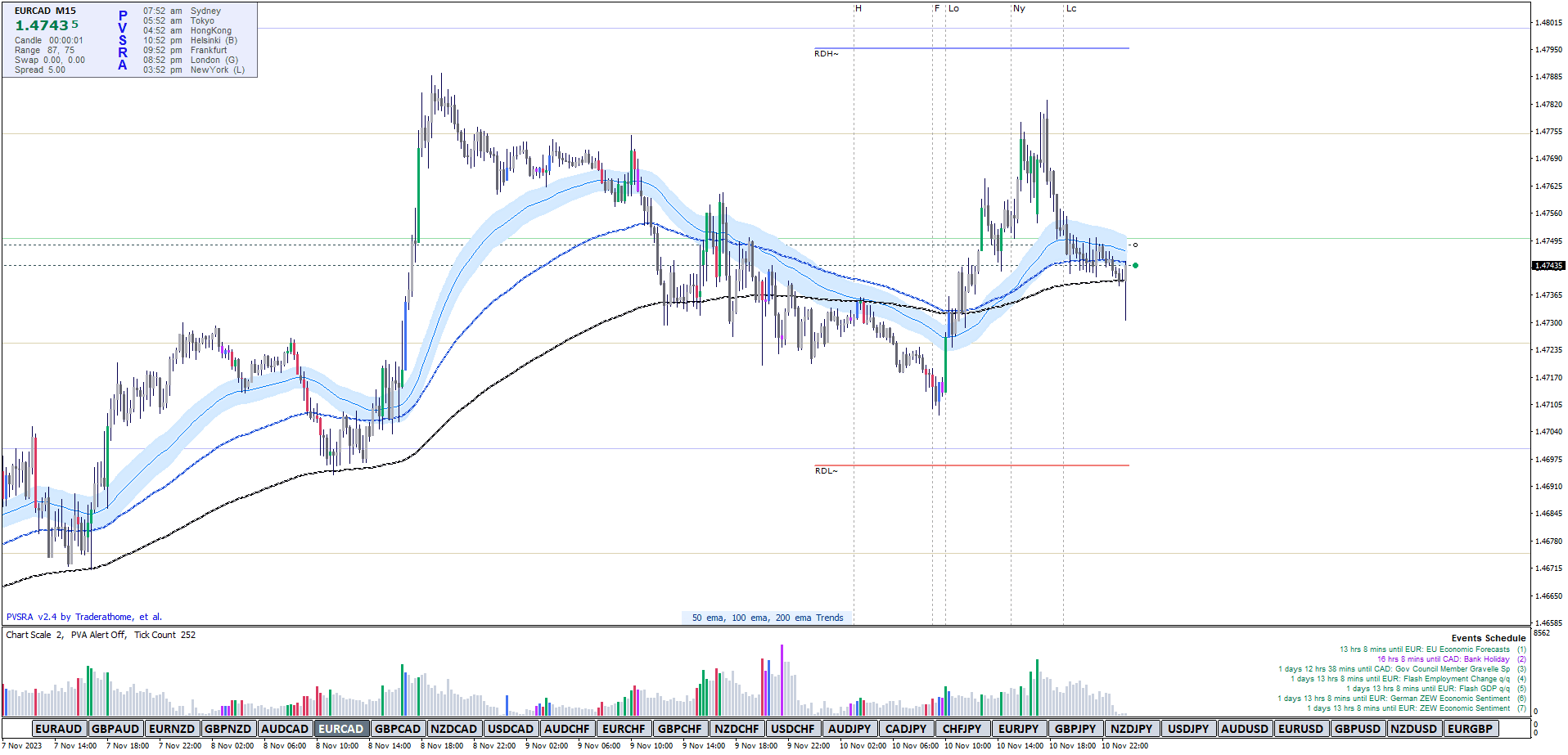The height and width of the screenshot is (755, 1568).
Task: Click the highlighted EURCAD symbol tab
Action: 340,729
